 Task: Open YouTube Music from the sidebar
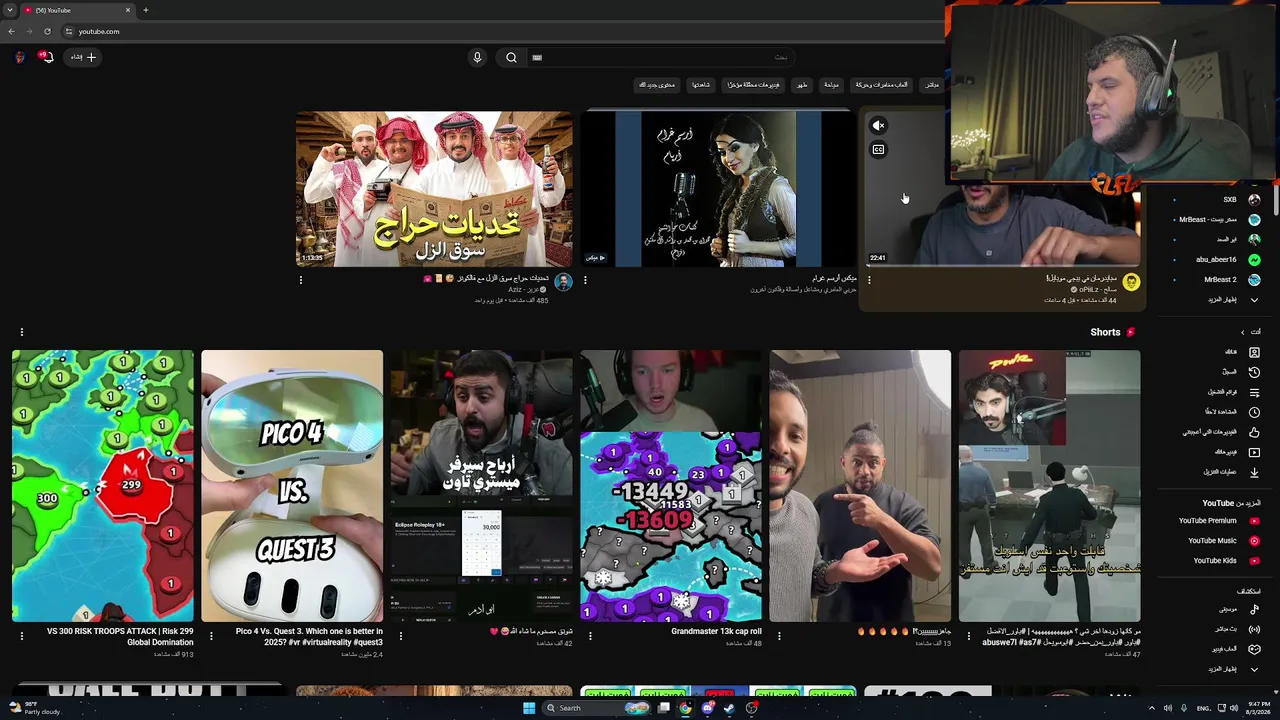click(1224, 541)
